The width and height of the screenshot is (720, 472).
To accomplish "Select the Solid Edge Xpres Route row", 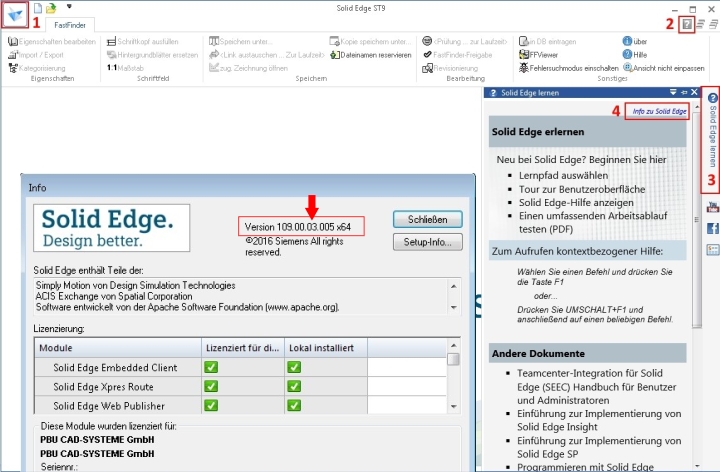I will click(240, 387).
